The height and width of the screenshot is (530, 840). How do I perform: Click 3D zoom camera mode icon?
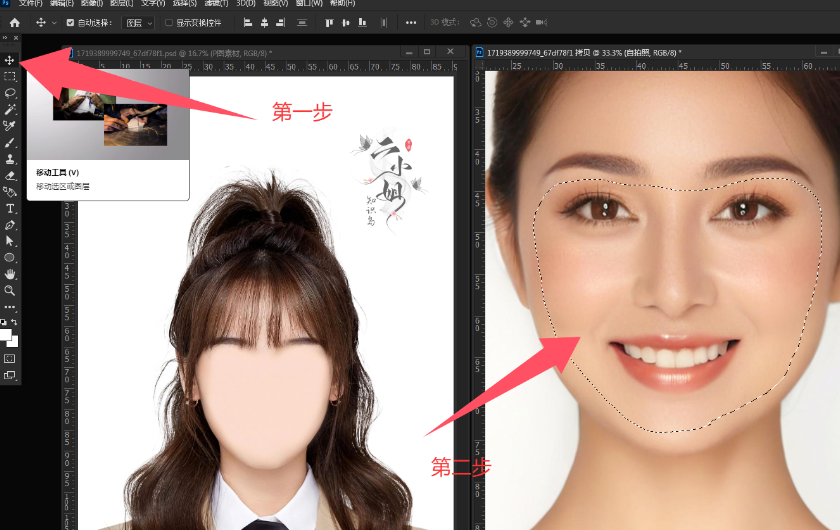click(x=542, y=23)
